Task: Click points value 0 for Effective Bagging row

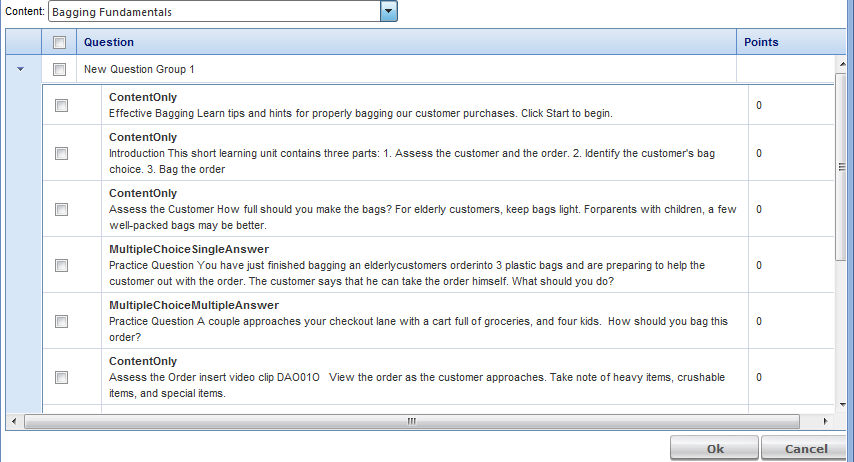Action: click(759, 105)
